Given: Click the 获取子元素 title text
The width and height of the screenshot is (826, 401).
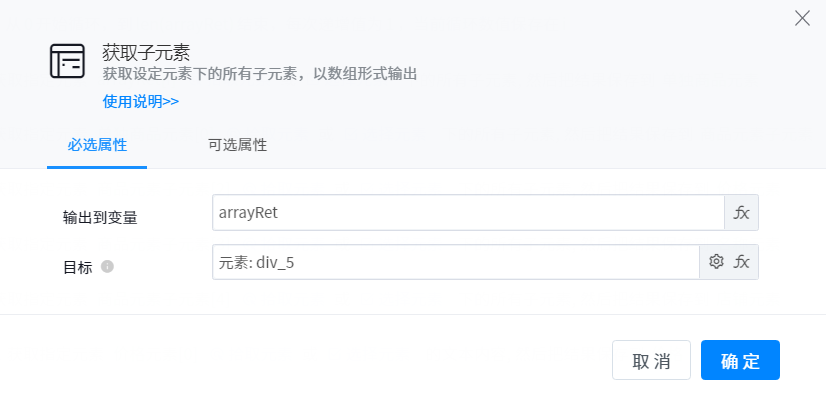Looking at the screenshot, I should coord(146,52).
